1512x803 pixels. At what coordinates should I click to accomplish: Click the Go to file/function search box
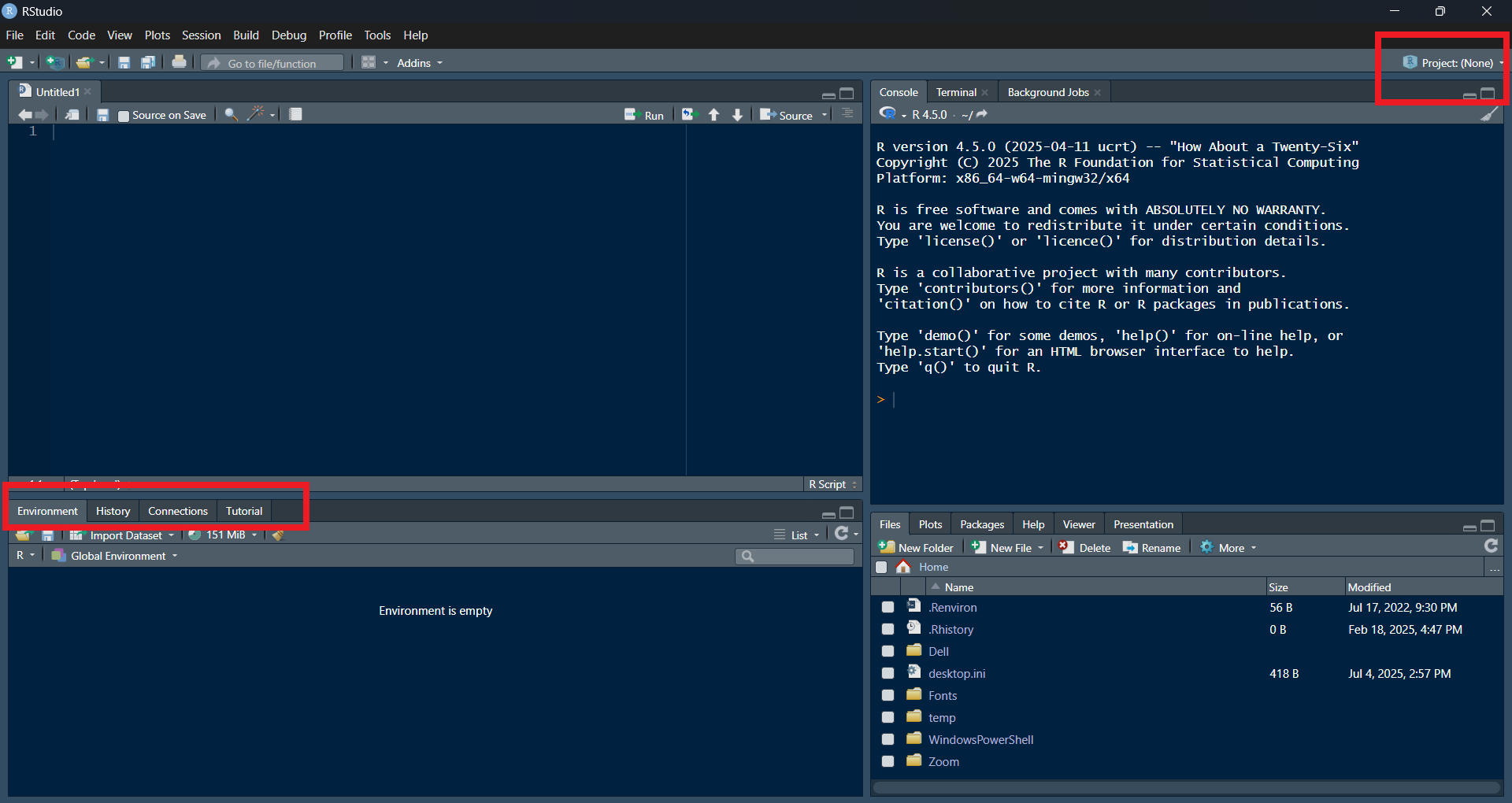click(272, 63)
